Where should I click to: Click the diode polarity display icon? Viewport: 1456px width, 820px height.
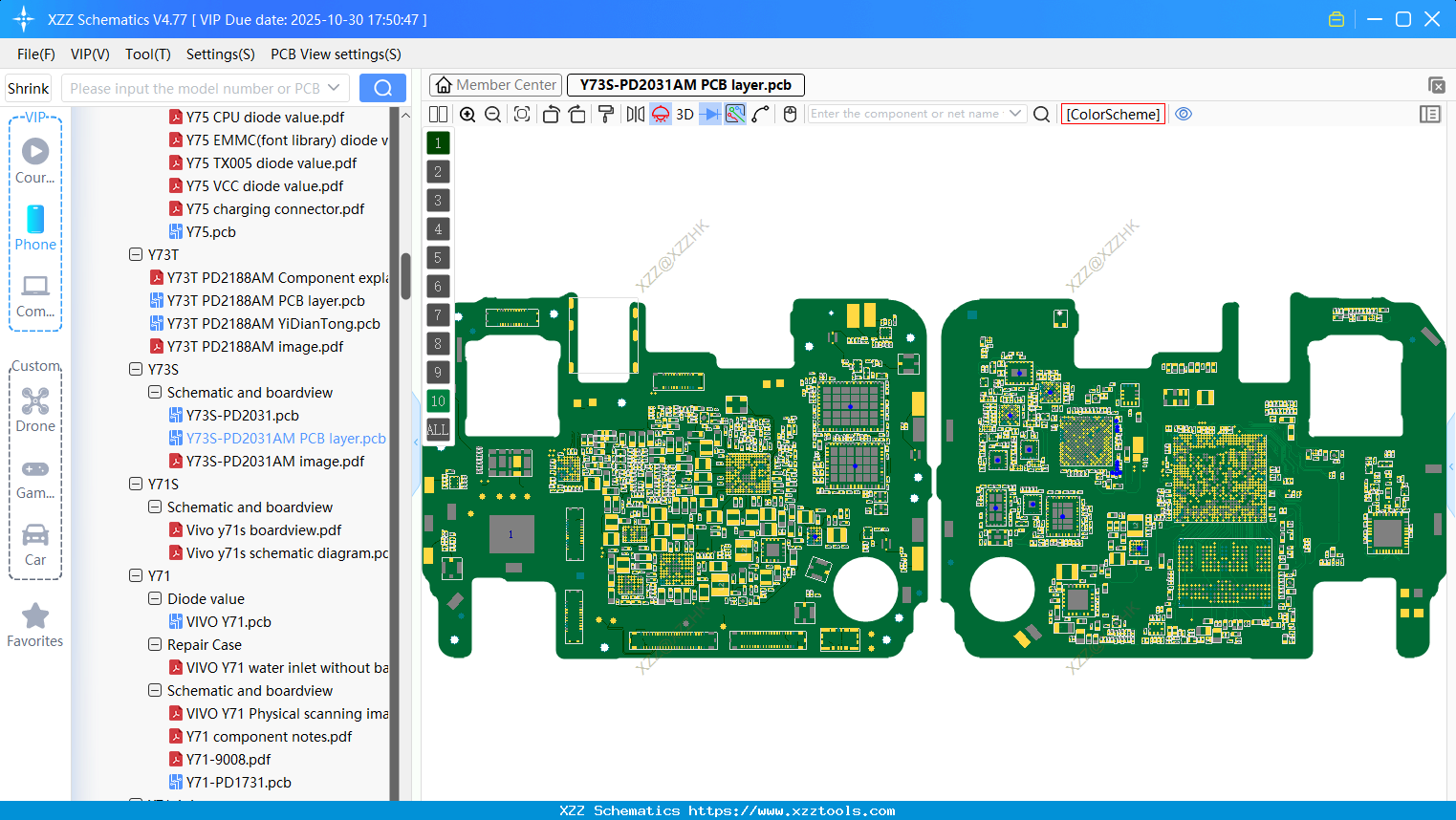(708, 114)
